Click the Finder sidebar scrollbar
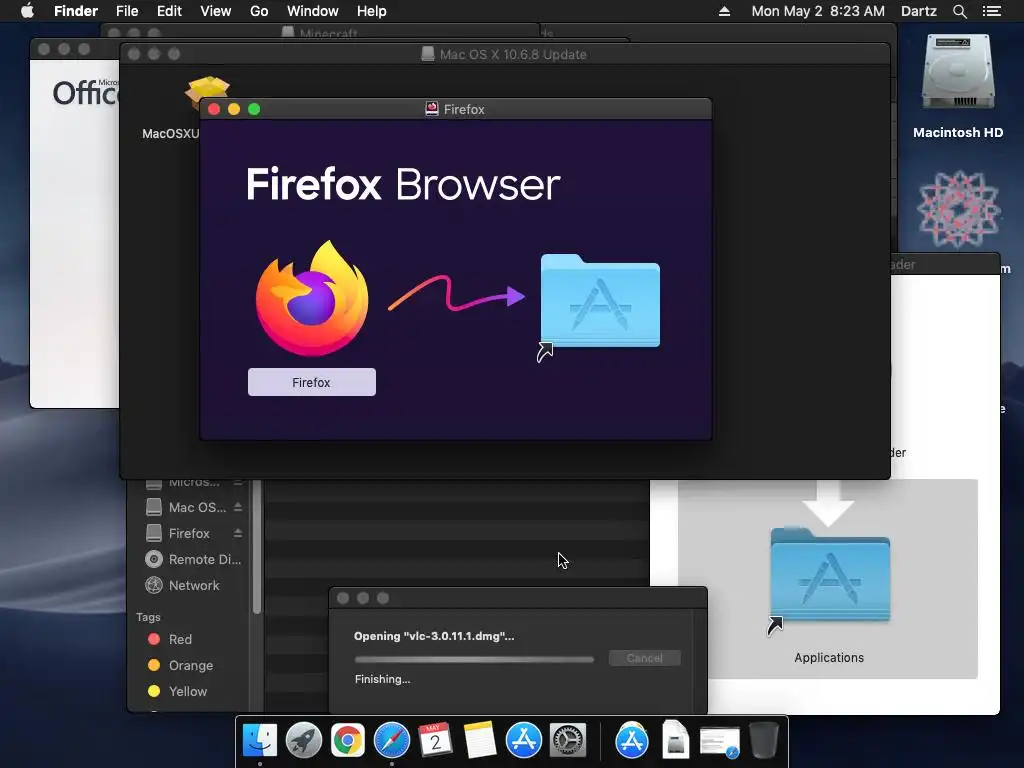Screen dimensions: 1024x768 (x=257, y=547)
